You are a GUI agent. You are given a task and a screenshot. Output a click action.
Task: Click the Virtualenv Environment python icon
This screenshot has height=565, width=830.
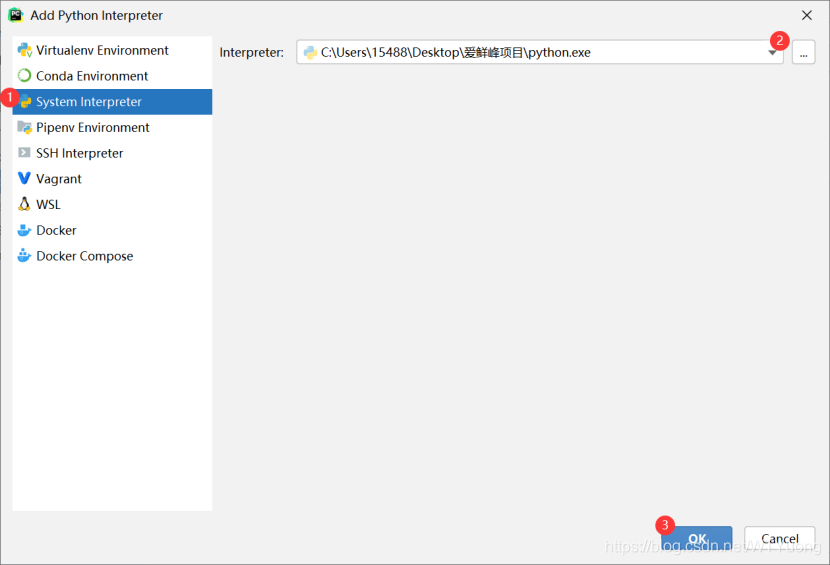[x=24, y=50]
